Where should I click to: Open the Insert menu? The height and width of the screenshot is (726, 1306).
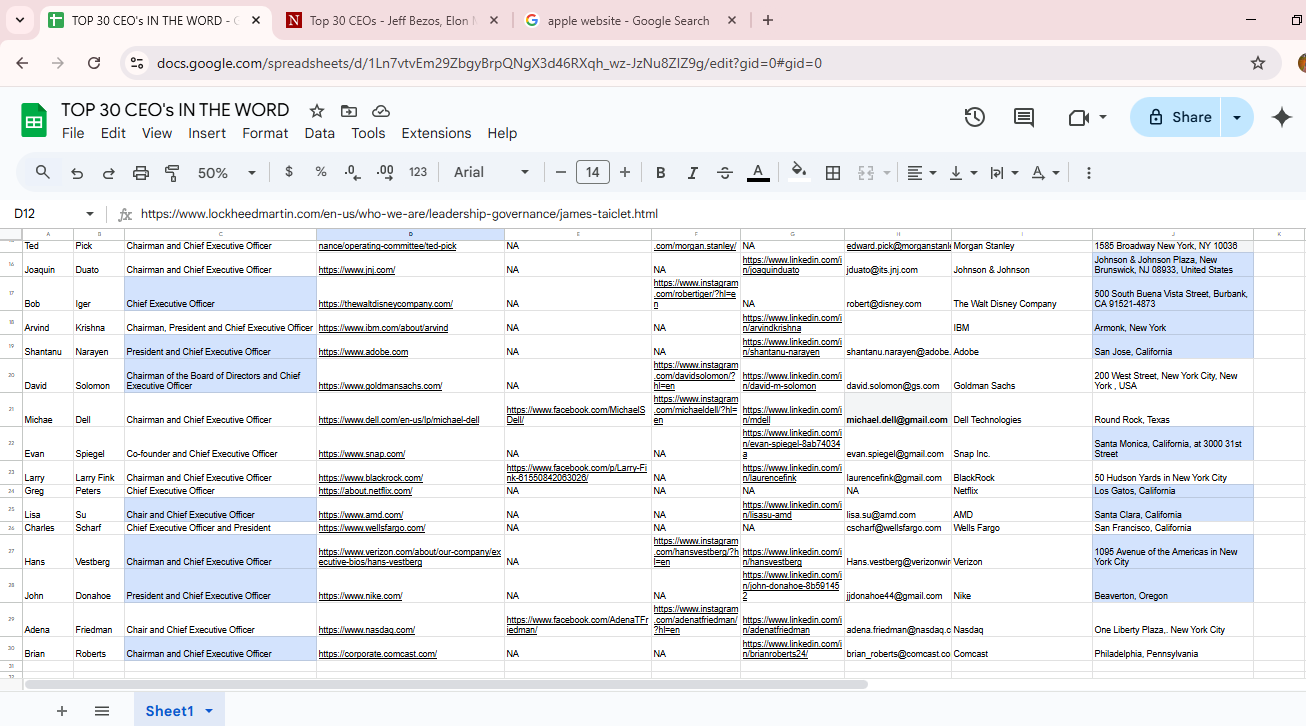pyautogui.click(x=207, y=133)
